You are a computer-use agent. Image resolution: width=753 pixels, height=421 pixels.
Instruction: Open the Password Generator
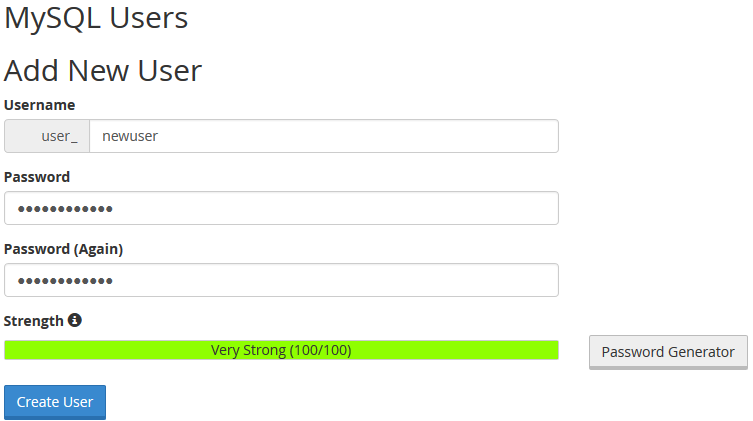(x=668, y=352)
